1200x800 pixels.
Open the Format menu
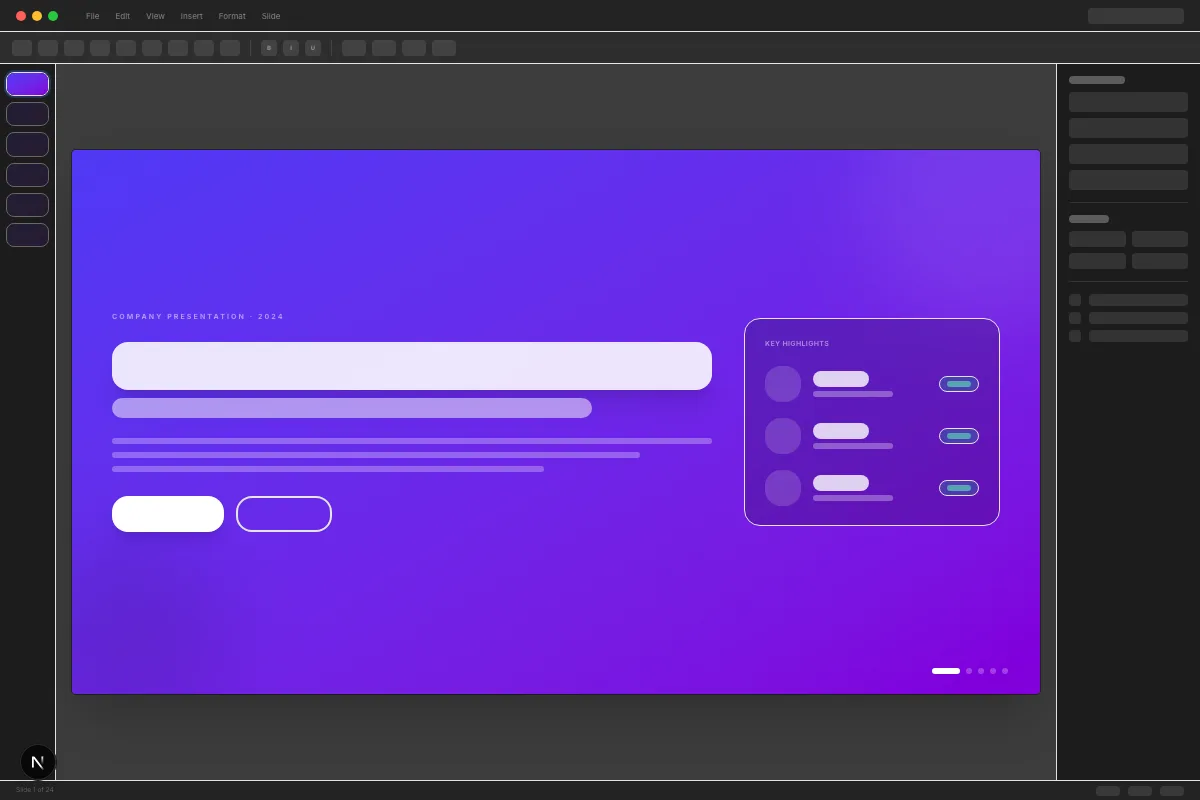232,16
